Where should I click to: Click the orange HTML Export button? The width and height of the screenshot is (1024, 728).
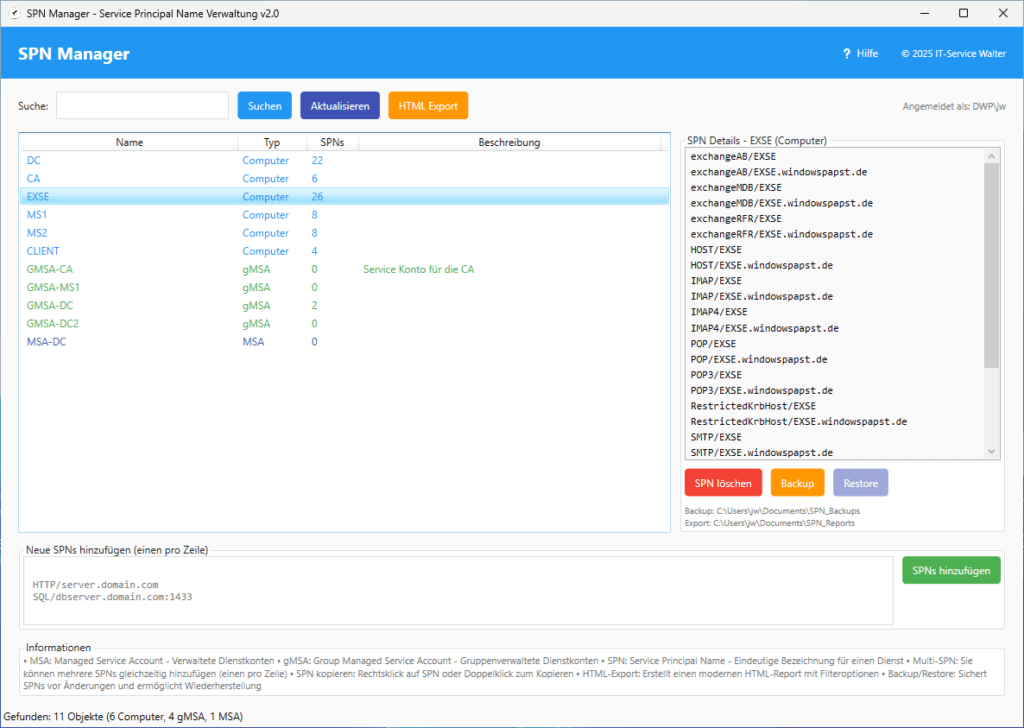[x=428, y=105]
